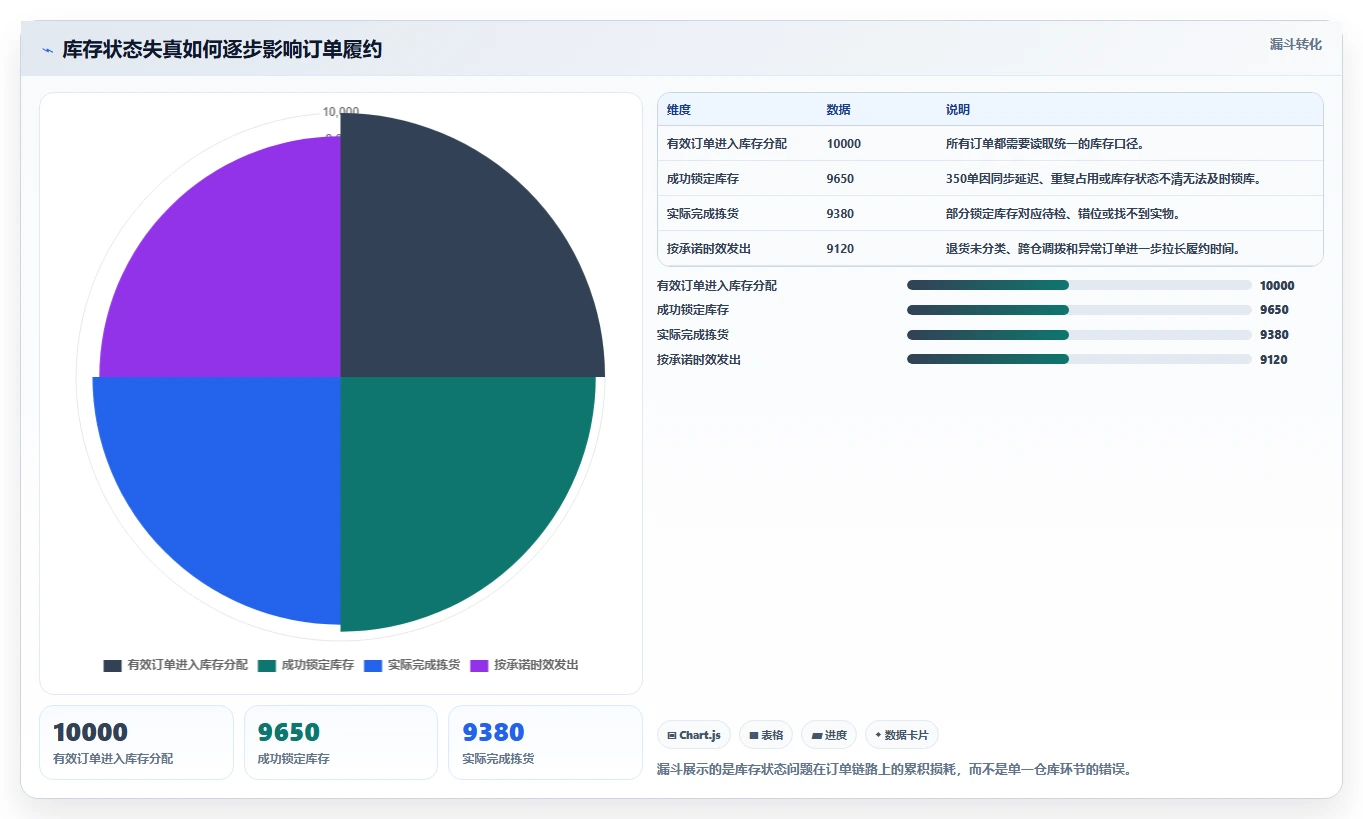This screenshot has width=1363, height=819.
Task: Click the table value 9650
Action: coord(841,179)
